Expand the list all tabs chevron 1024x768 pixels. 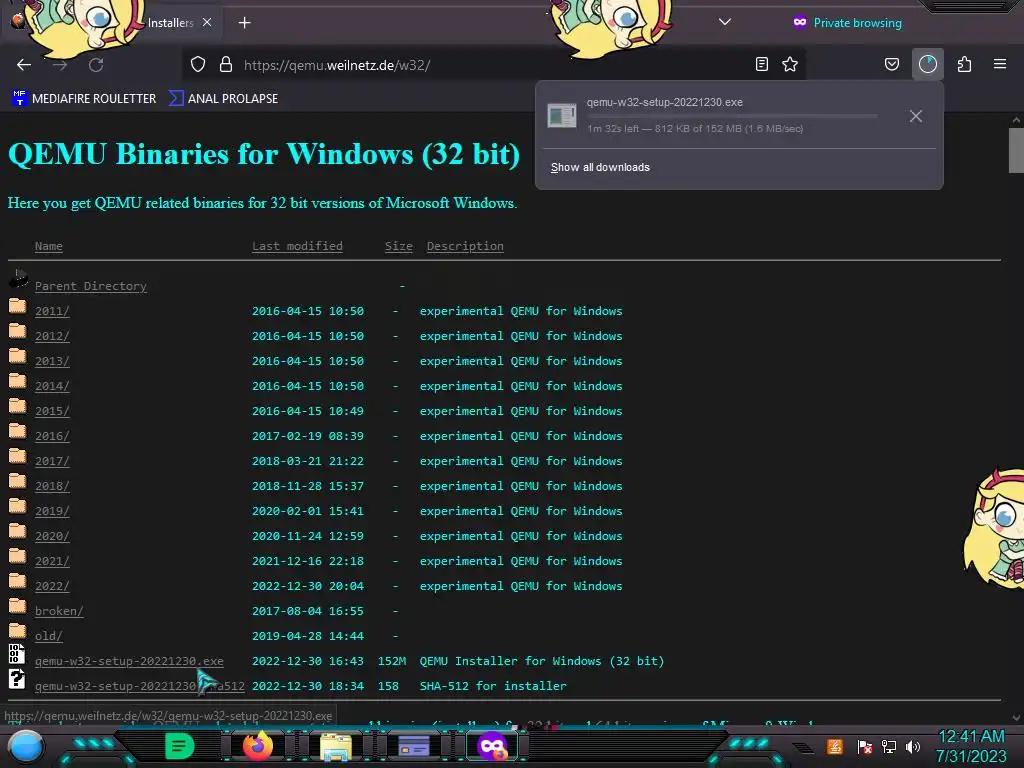[724, 22]
